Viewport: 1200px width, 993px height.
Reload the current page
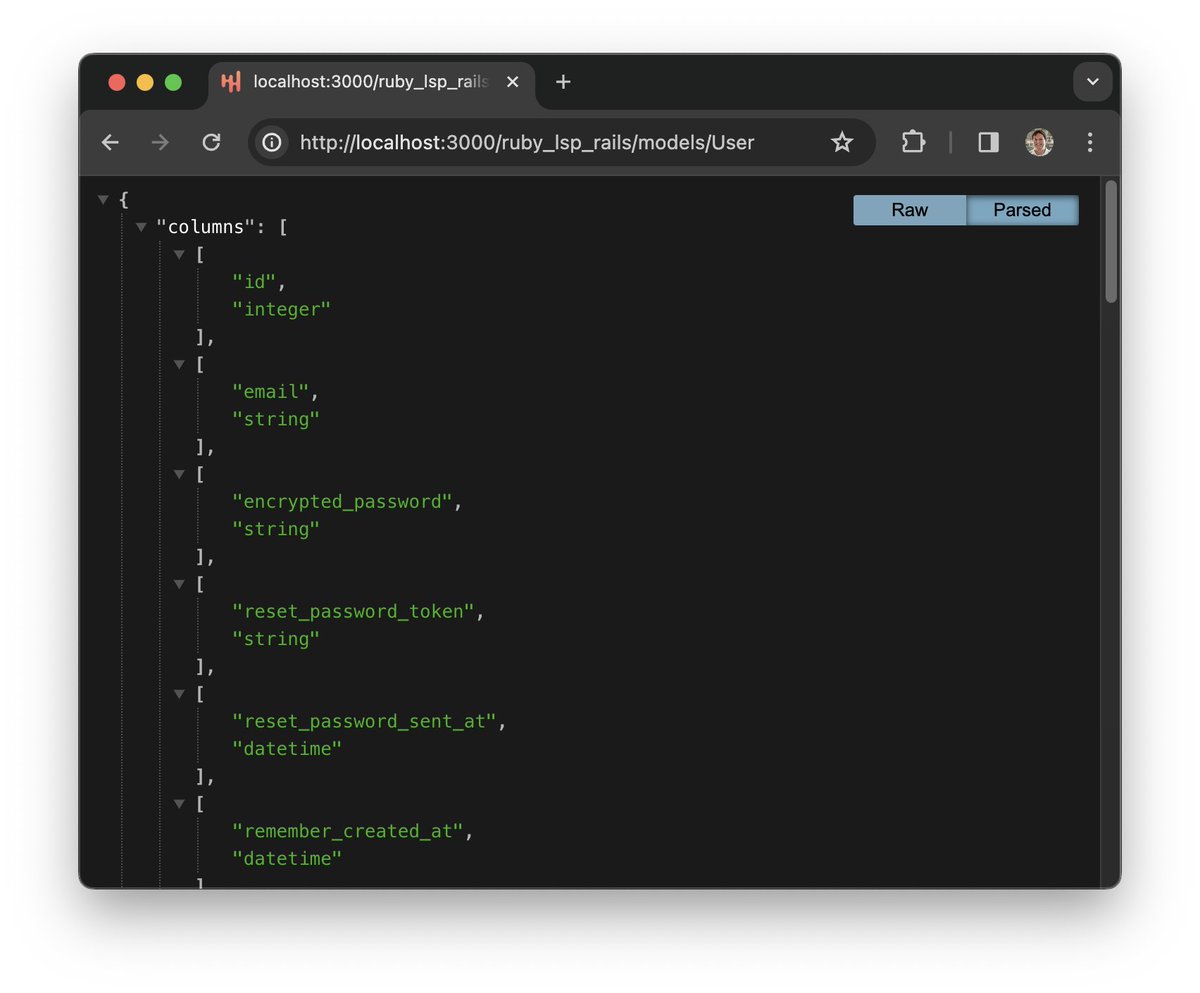[211, 143]
